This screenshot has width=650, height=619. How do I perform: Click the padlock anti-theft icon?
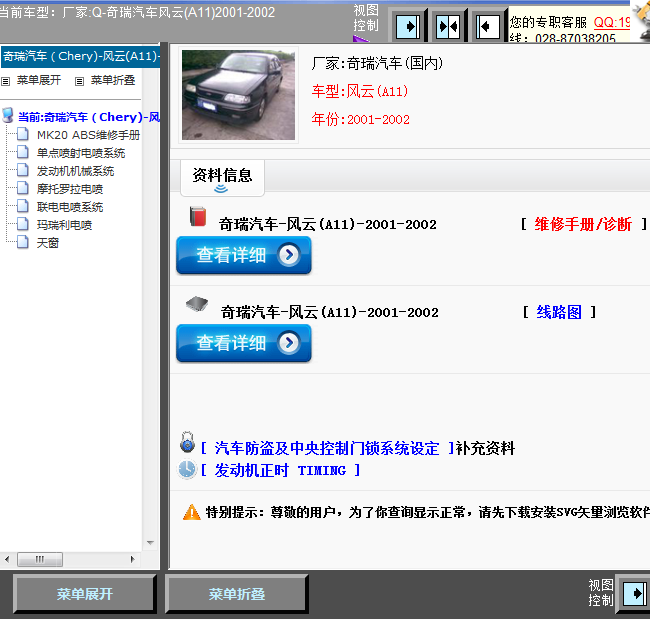tap(187, 442)
